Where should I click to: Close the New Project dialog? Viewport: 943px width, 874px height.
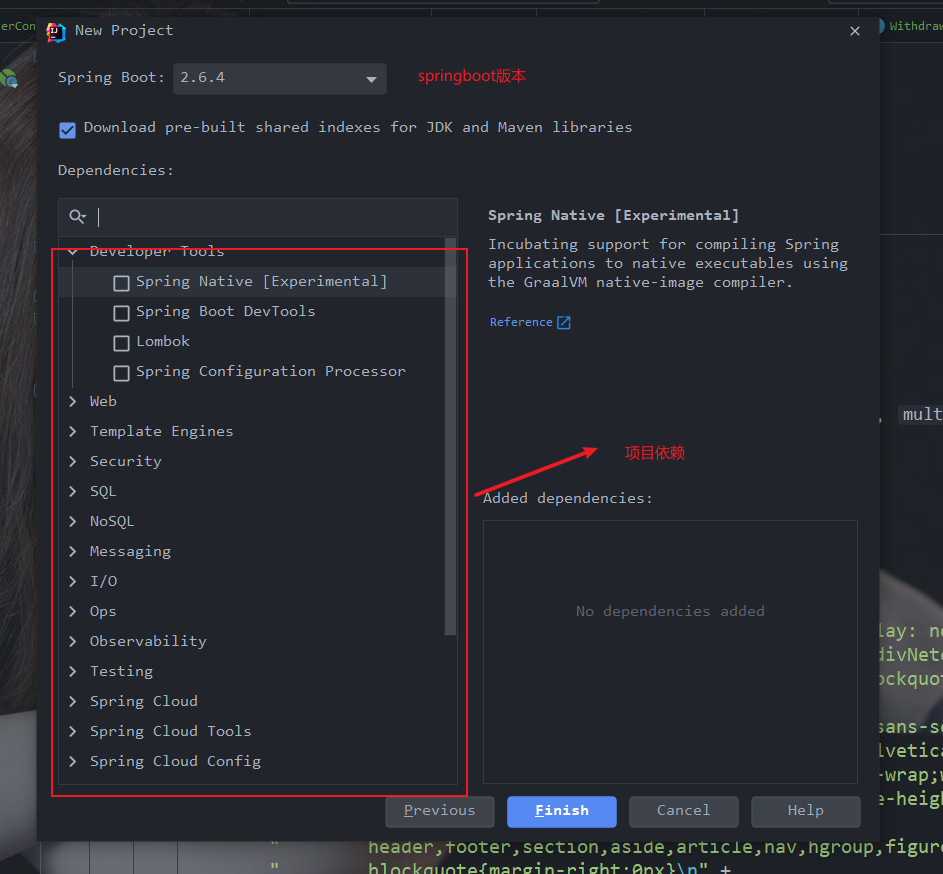point(855,31)
